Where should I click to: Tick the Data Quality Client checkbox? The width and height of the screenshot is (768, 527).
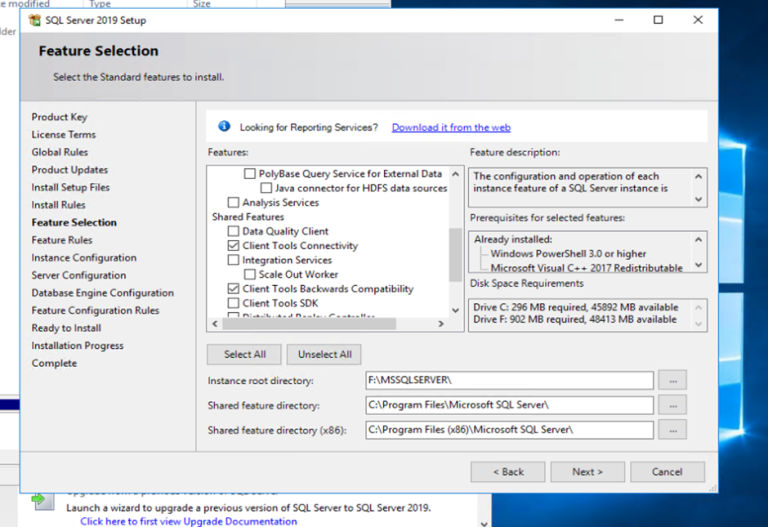[234, 231]
